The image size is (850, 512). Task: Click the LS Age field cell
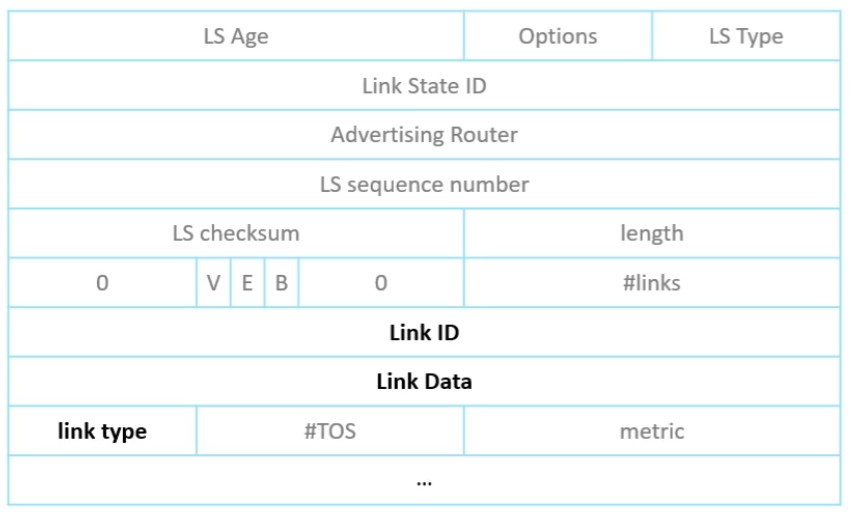236,37
